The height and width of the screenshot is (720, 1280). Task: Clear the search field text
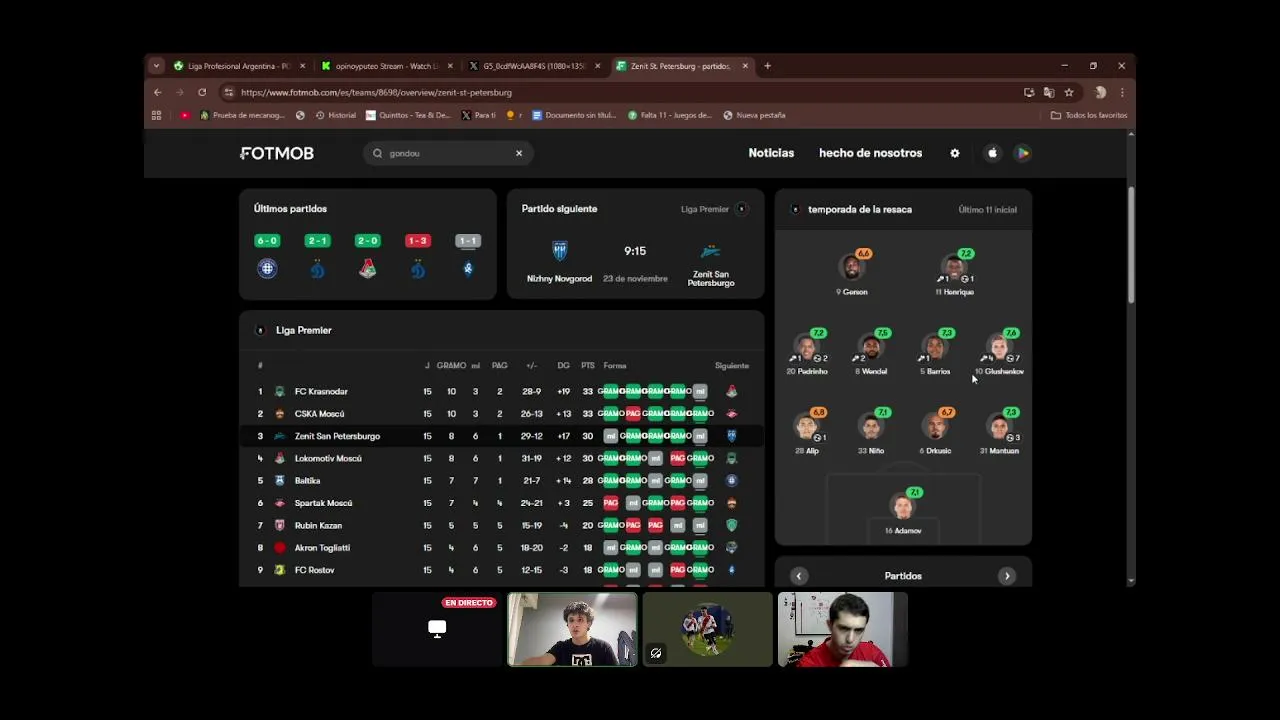pos(519,153)
